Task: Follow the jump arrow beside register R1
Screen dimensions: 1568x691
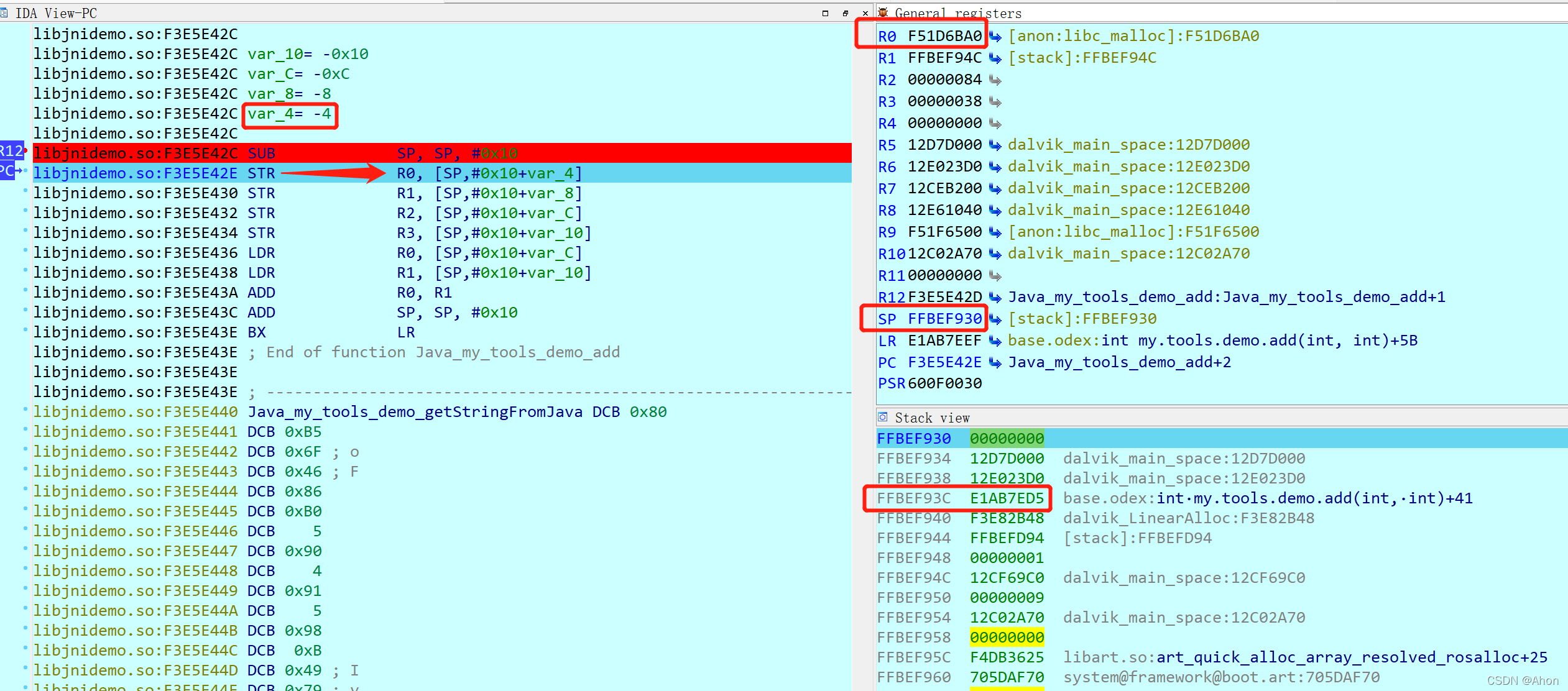Action: pos(995,58)
